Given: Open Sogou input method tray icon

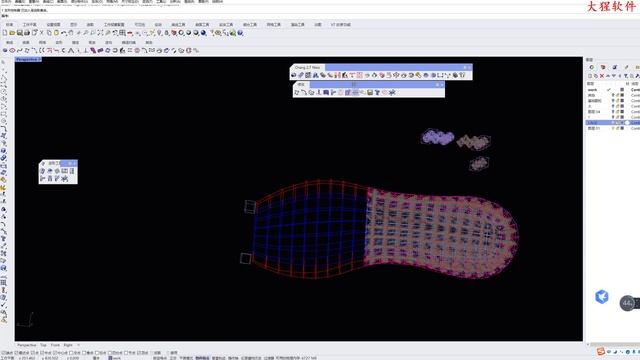Looking at the screenshot, I should (x=601, y=351).
